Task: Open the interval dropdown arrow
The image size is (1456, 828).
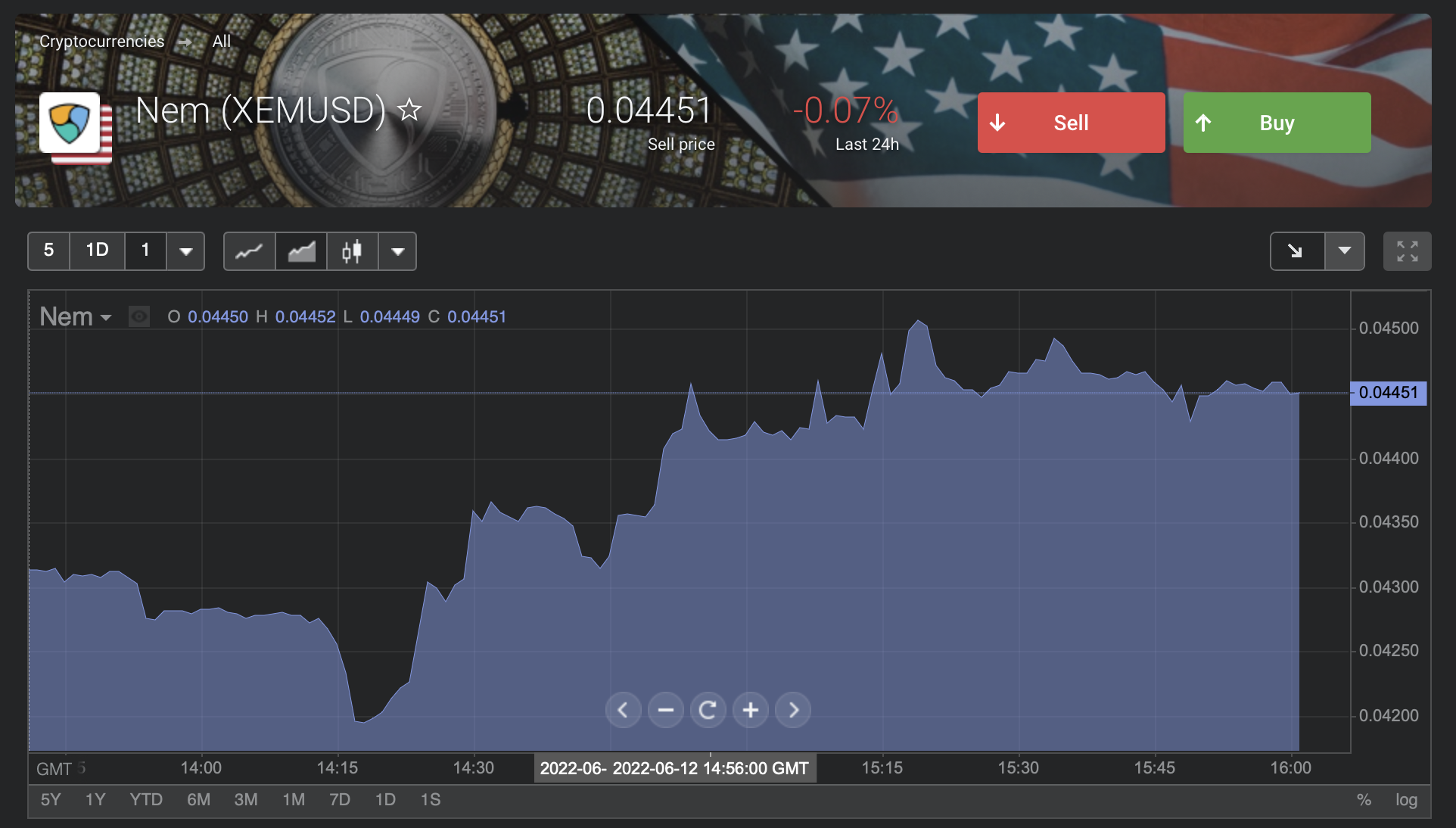Action: click(185, 251)
